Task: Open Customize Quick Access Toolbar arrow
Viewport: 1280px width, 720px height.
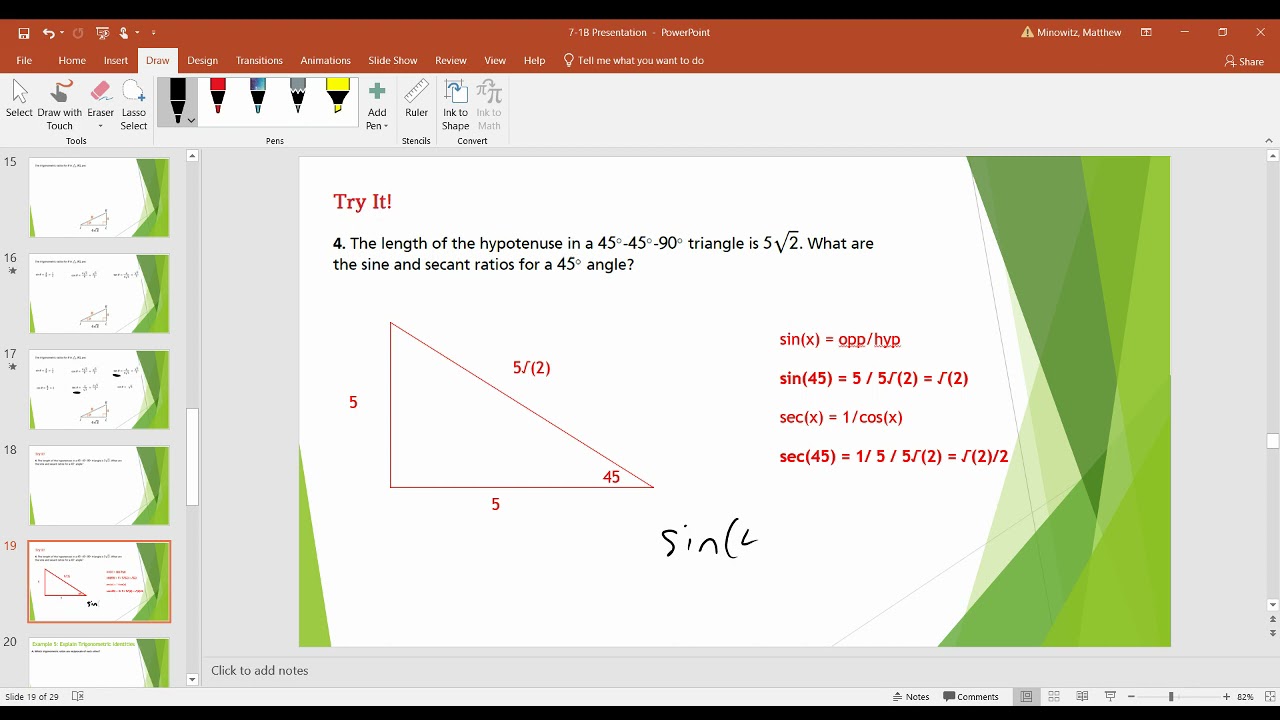Action: click(153, 33)
